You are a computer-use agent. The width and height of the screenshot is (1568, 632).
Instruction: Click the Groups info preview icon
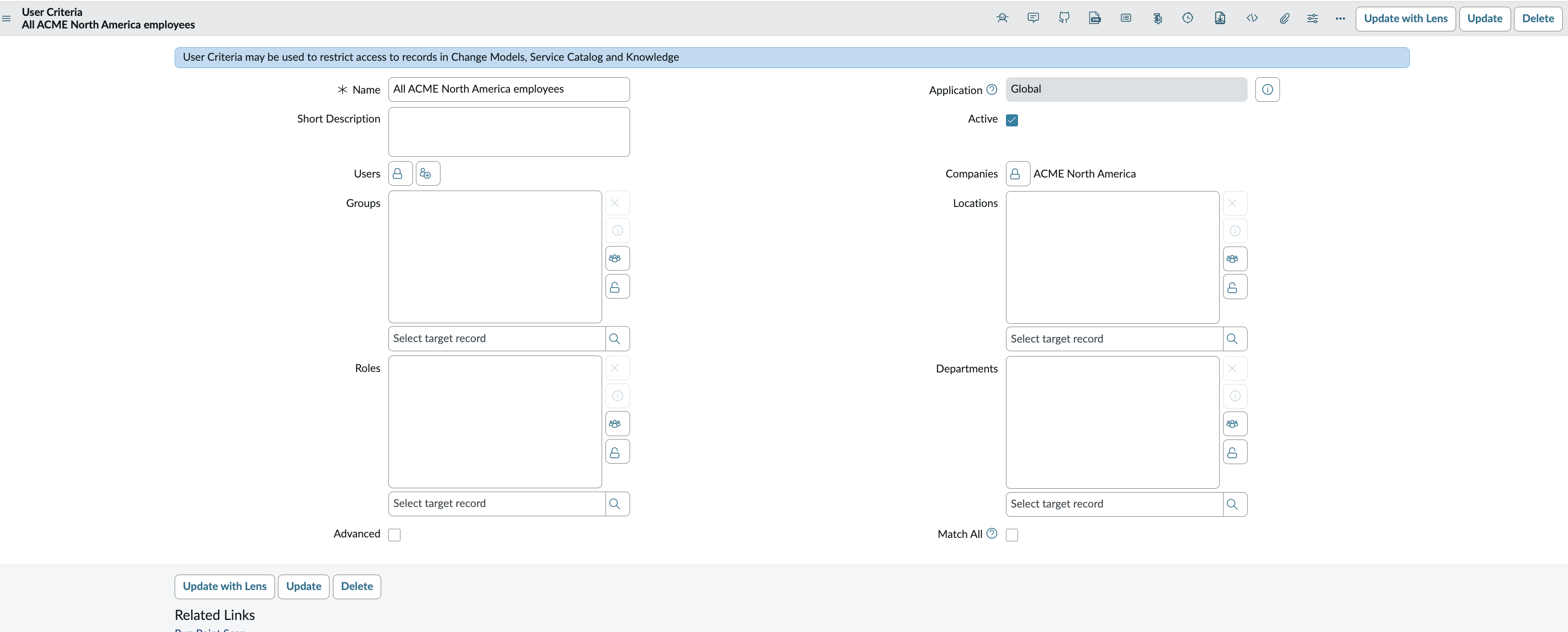pyautogui.click(x=617, y=230)
